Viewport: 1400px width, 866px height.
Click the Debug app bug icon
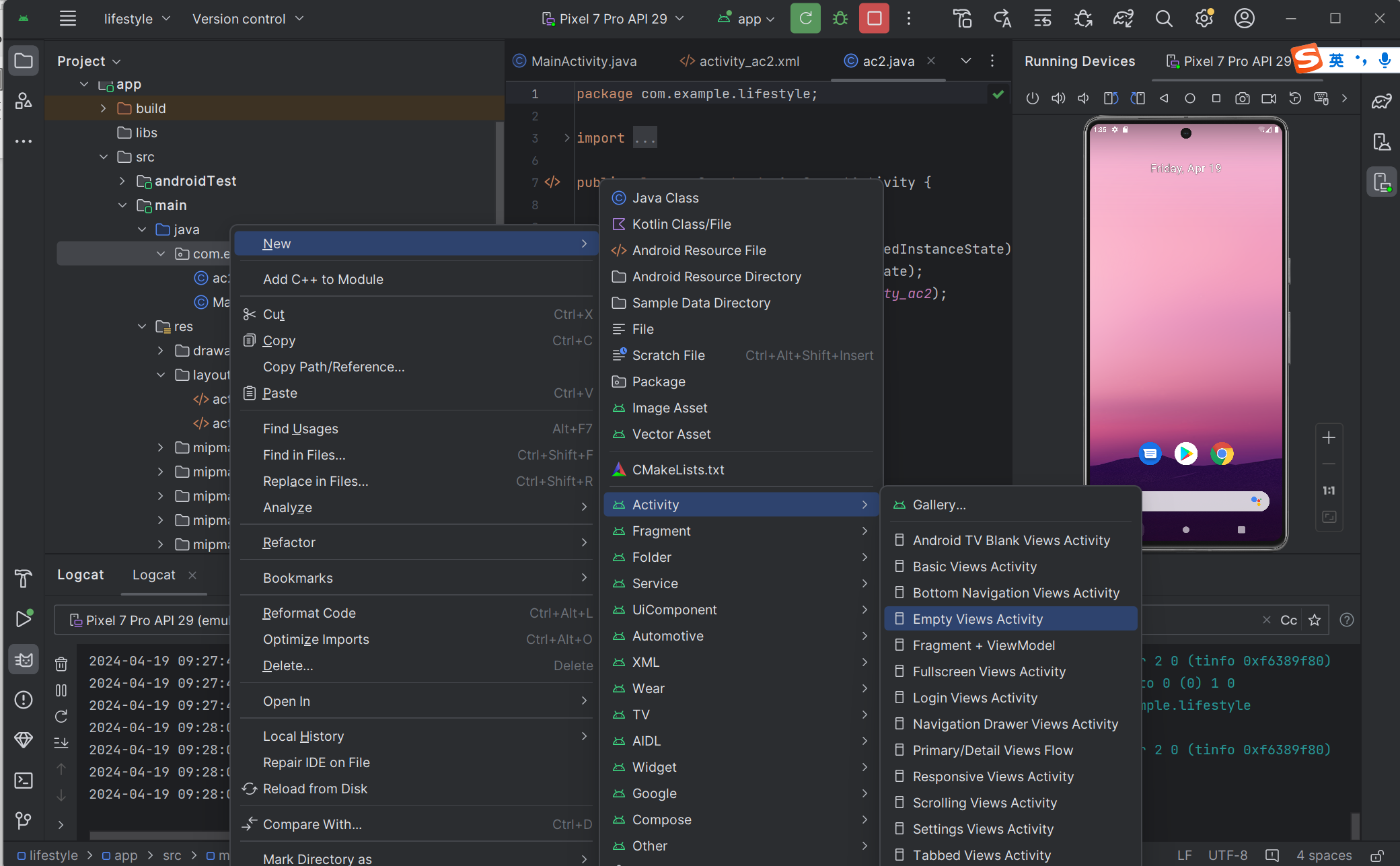coord(840,19)
